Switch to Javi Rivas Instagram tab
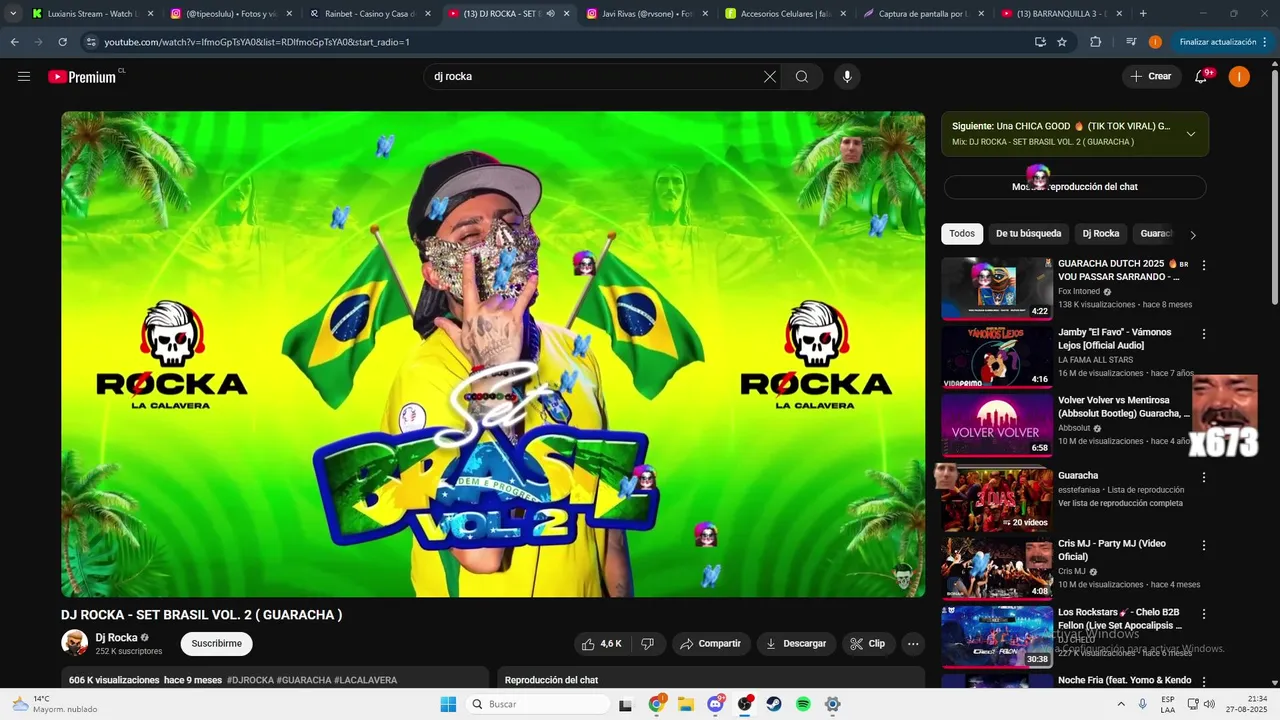The width and height of the screenshot is (1280, 720). click(646, 14)
